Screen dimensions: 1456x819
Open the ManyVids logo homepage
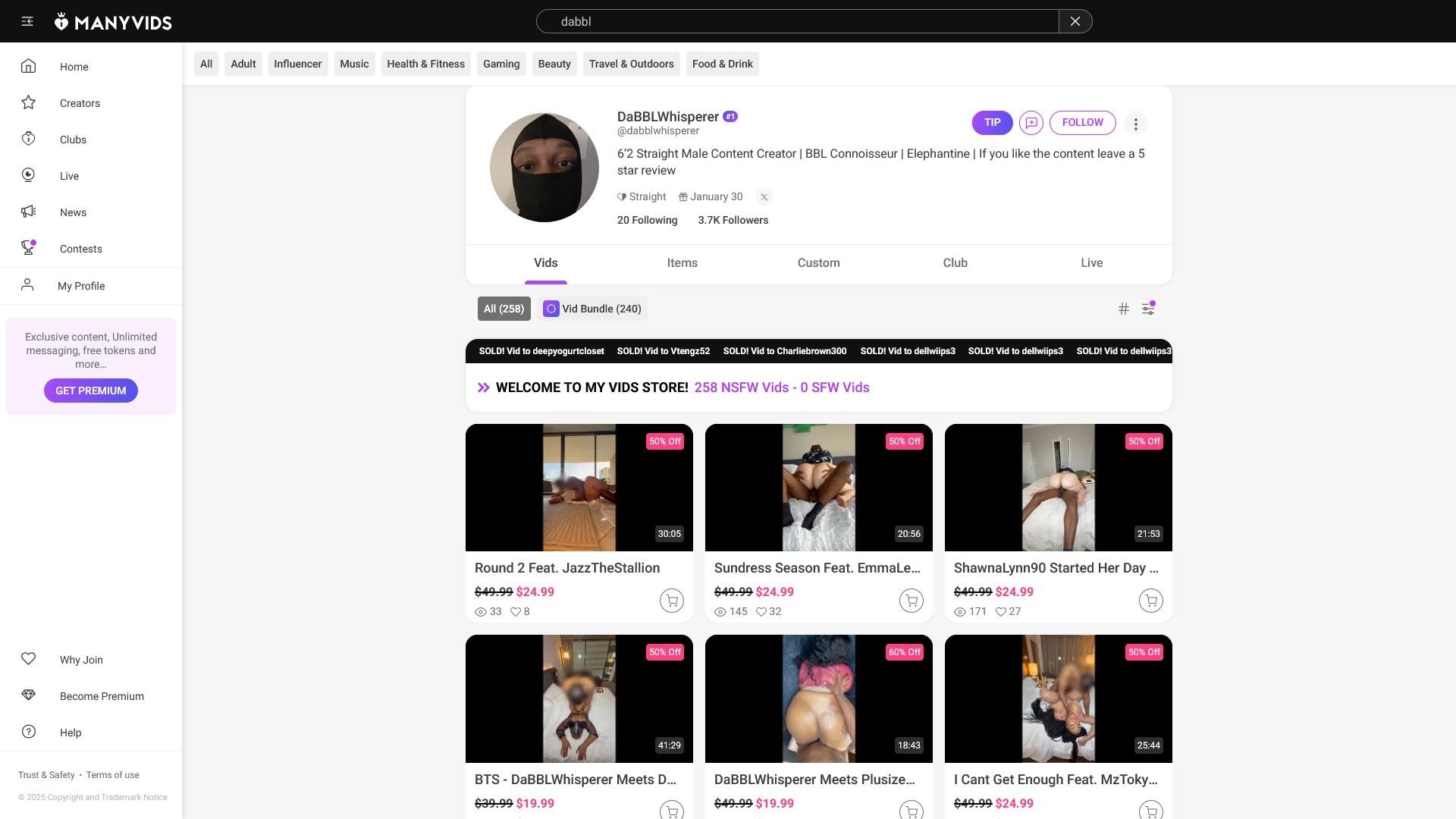click(x=113, y=22)
